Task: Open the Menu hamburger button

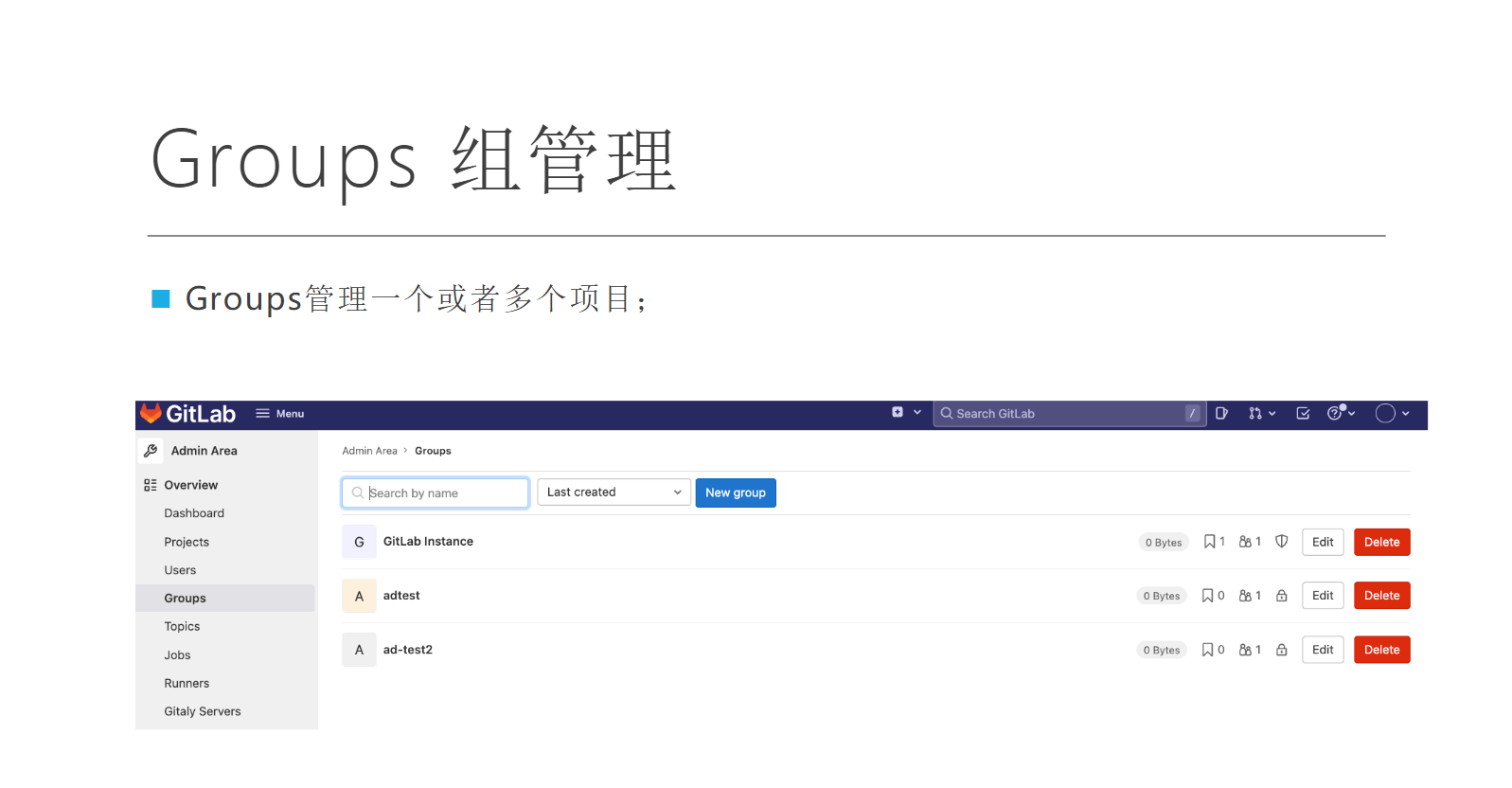Action: pos(279,414)
